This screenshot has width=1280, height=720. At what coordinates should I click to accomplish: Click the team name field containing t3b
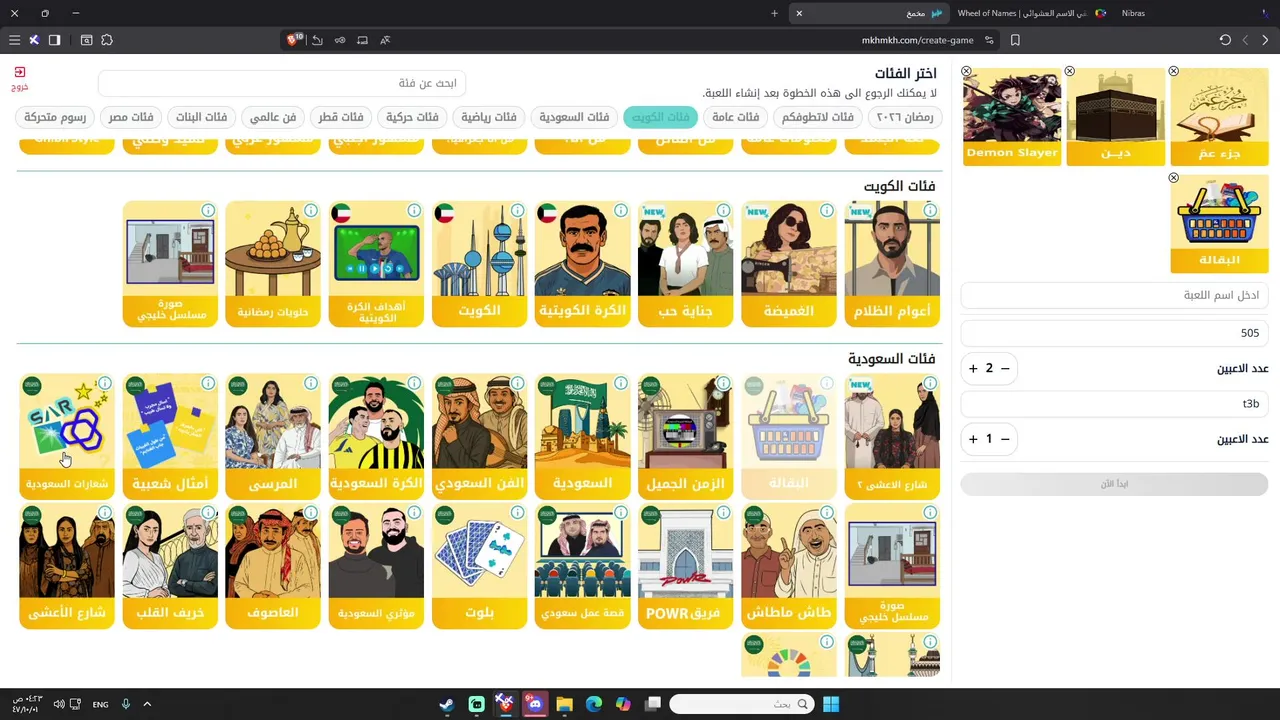(x=1114, y=404)
